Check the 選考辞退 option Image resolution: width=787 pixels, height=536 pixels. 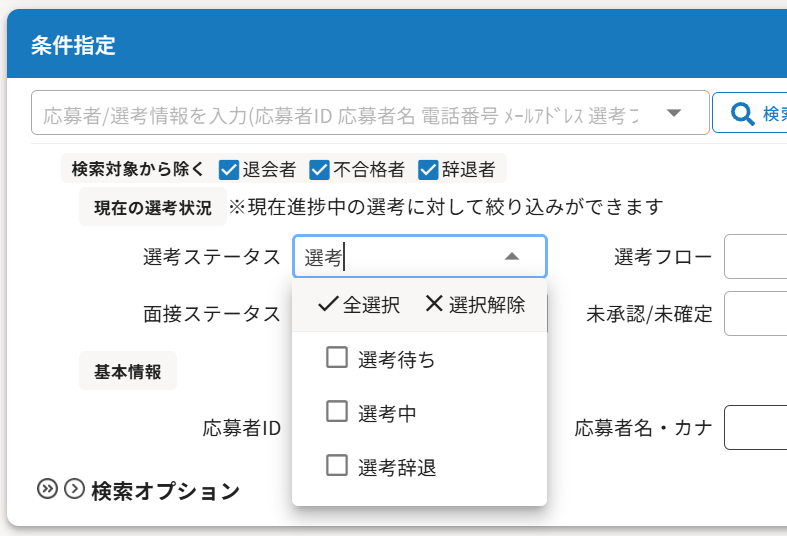tap(337, 466)
